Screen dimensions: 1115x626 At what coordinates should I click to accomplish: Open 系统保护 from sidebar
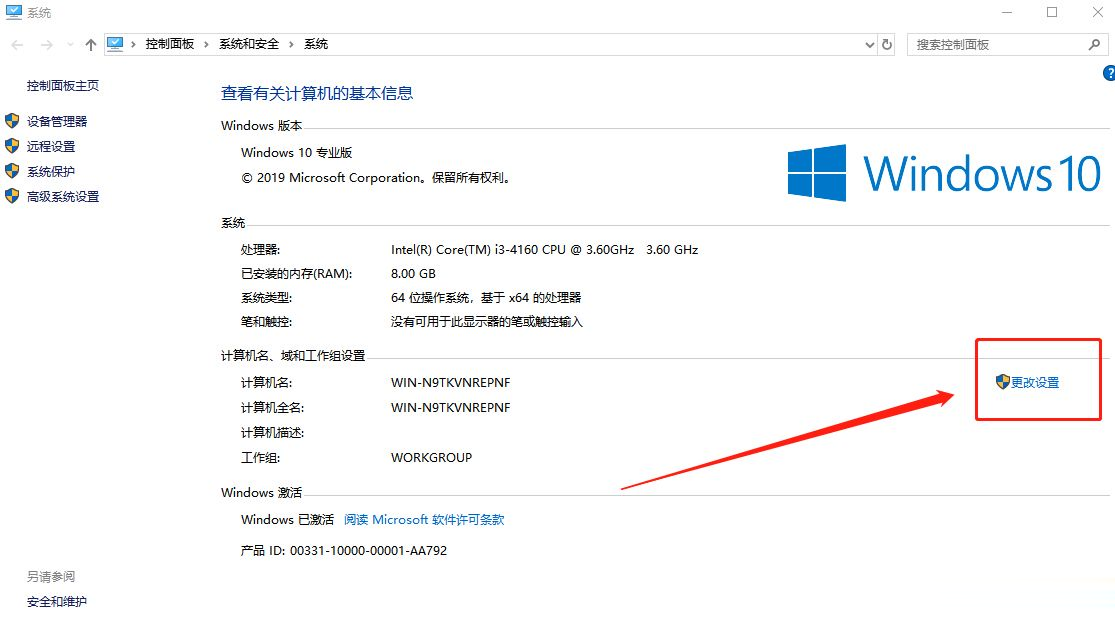[x=50, y=171]
